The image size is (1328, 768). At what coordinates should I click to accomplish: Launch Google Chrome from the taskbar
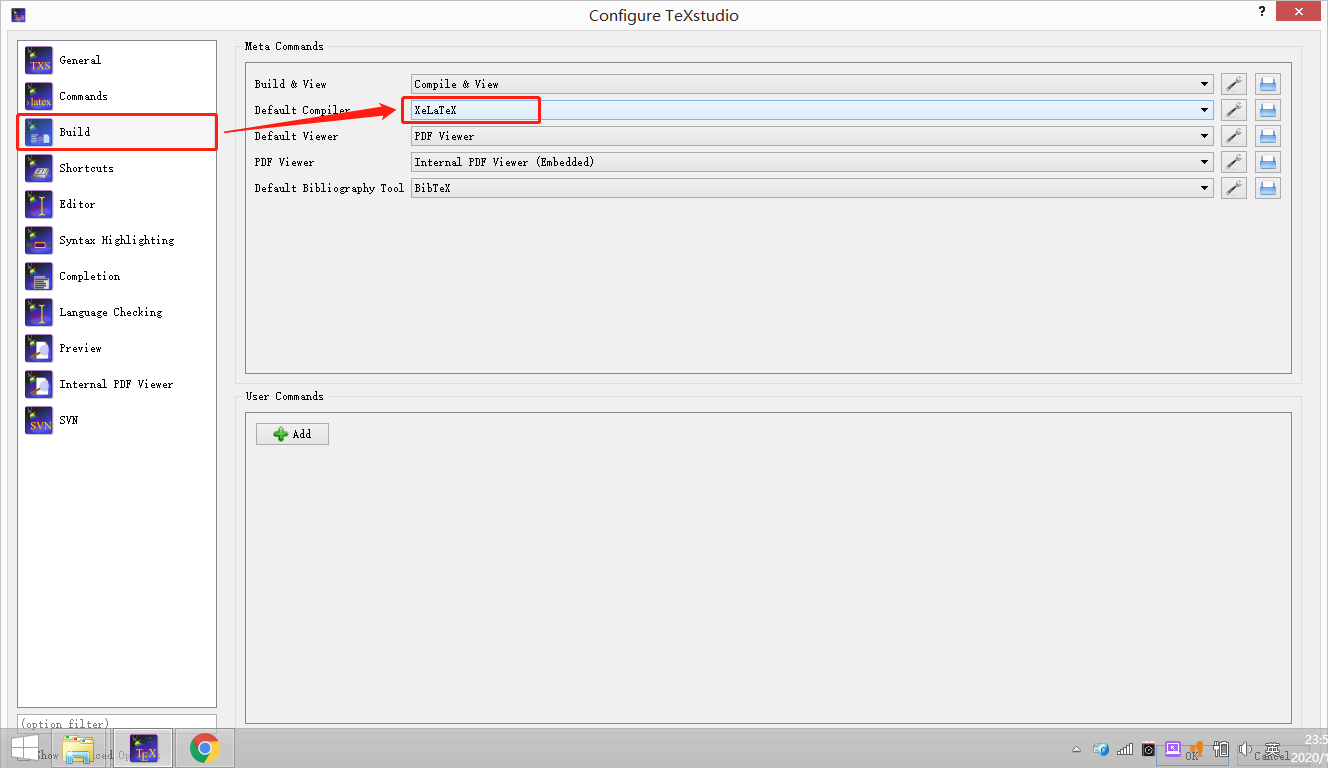(205, 748)
